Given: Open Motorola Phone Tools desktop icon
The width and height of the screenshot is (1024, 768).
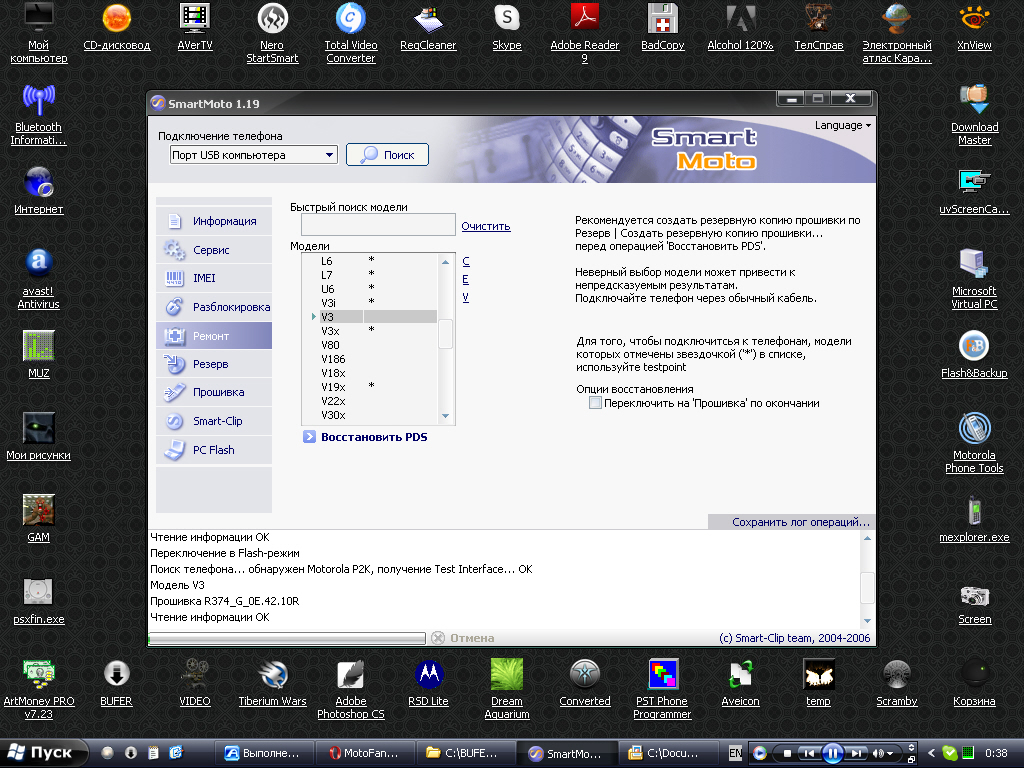Looking at the screenshot, I should [x=974, y=443].
